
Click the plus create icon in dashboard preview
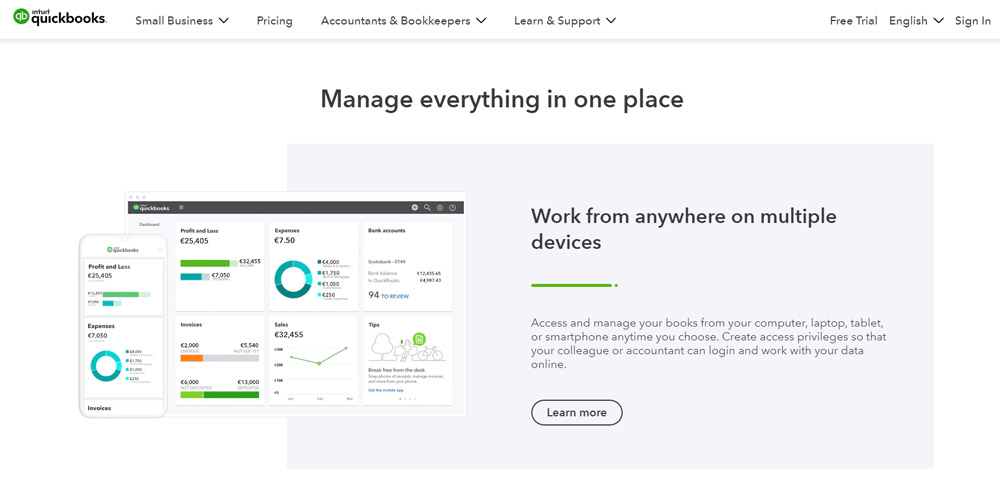point(415,207)
